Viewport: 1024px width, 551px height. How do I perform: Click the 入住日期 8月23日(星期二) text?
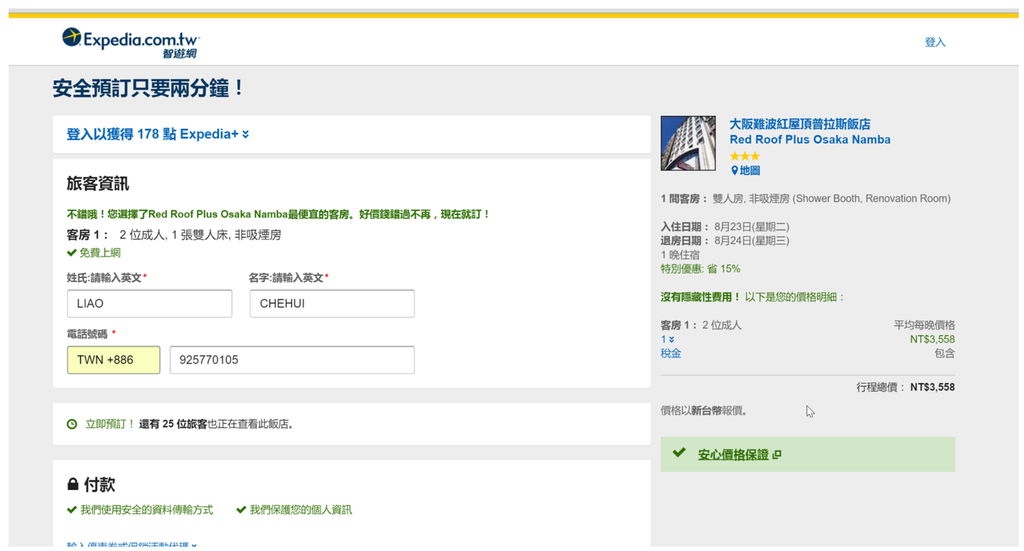(x=725, y=227)
